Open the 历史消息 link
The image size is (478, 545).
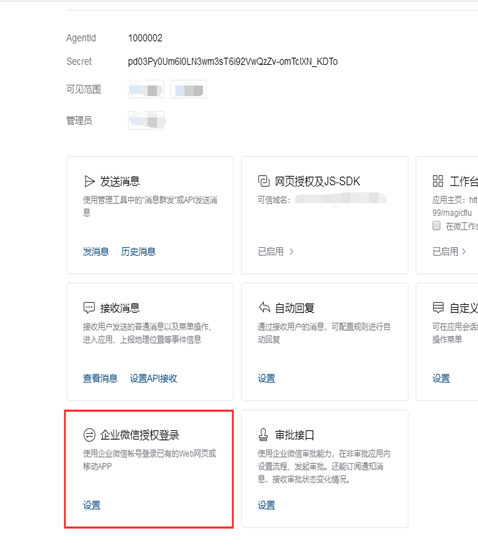[138, 251]
